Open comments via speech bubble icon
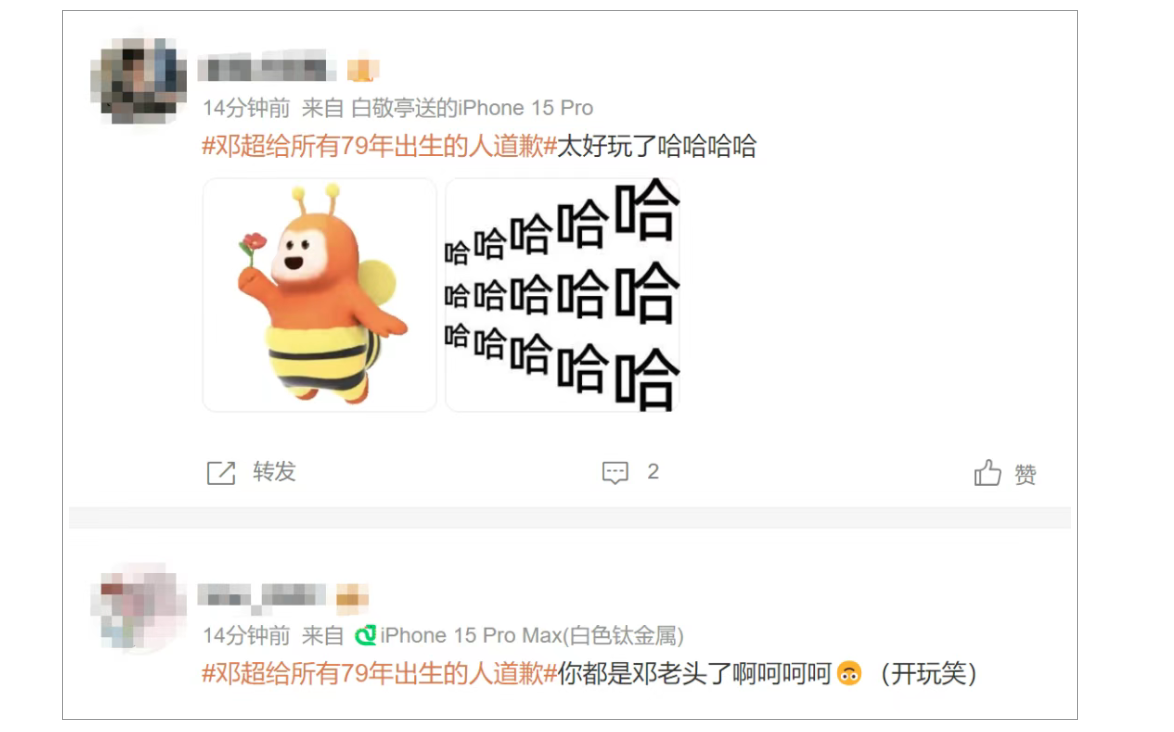The height and width of the screenshot is (732, 1174). click(x=615, y=473)
